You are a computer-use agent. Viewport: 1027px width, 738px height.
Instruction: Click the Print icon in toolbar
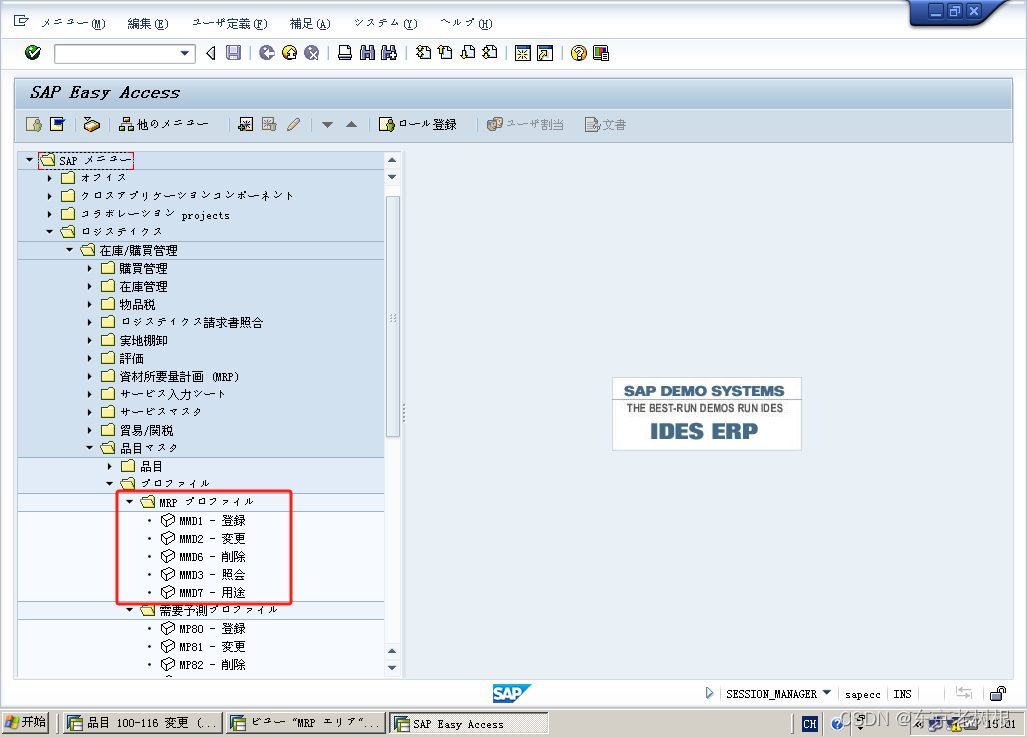coord(345,52)
